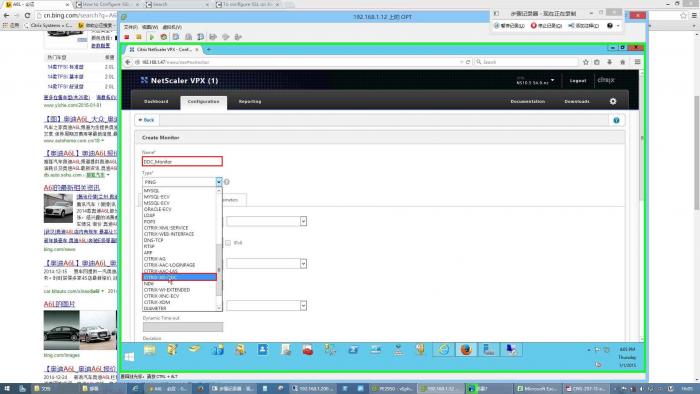The width and height of the screenshot is (700, 394).
Task: Expand Step Recorder help dropdown arrow
Action: coord(618,26)
